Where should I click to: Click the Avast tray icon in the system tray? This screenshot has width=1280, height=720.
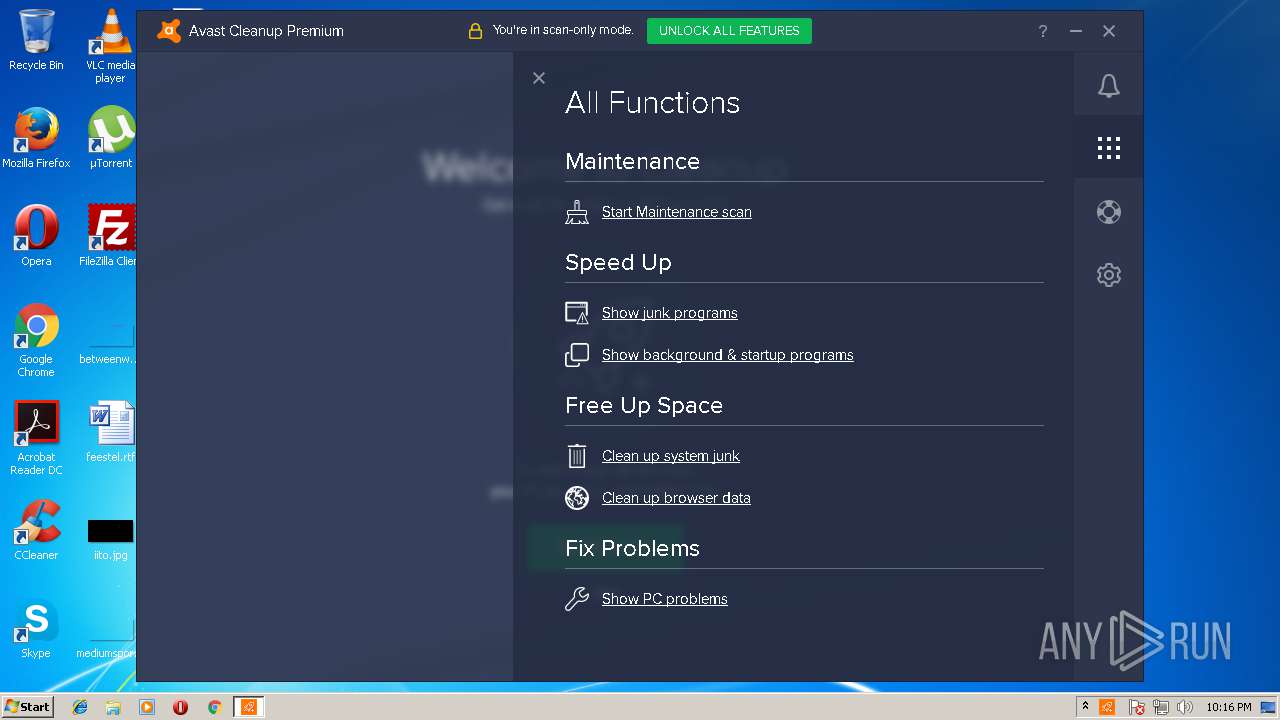click(1107, 707)
